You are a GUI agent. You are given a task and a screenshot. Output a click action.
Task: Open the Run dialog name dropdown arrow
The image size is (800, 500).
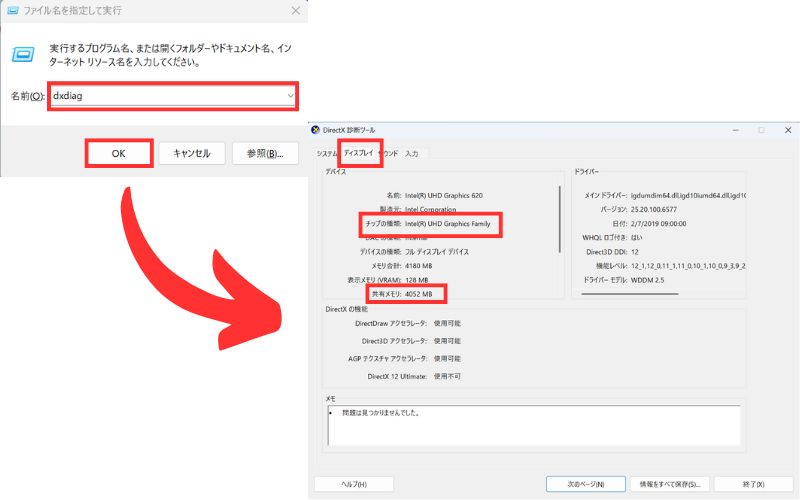[290, 95]
